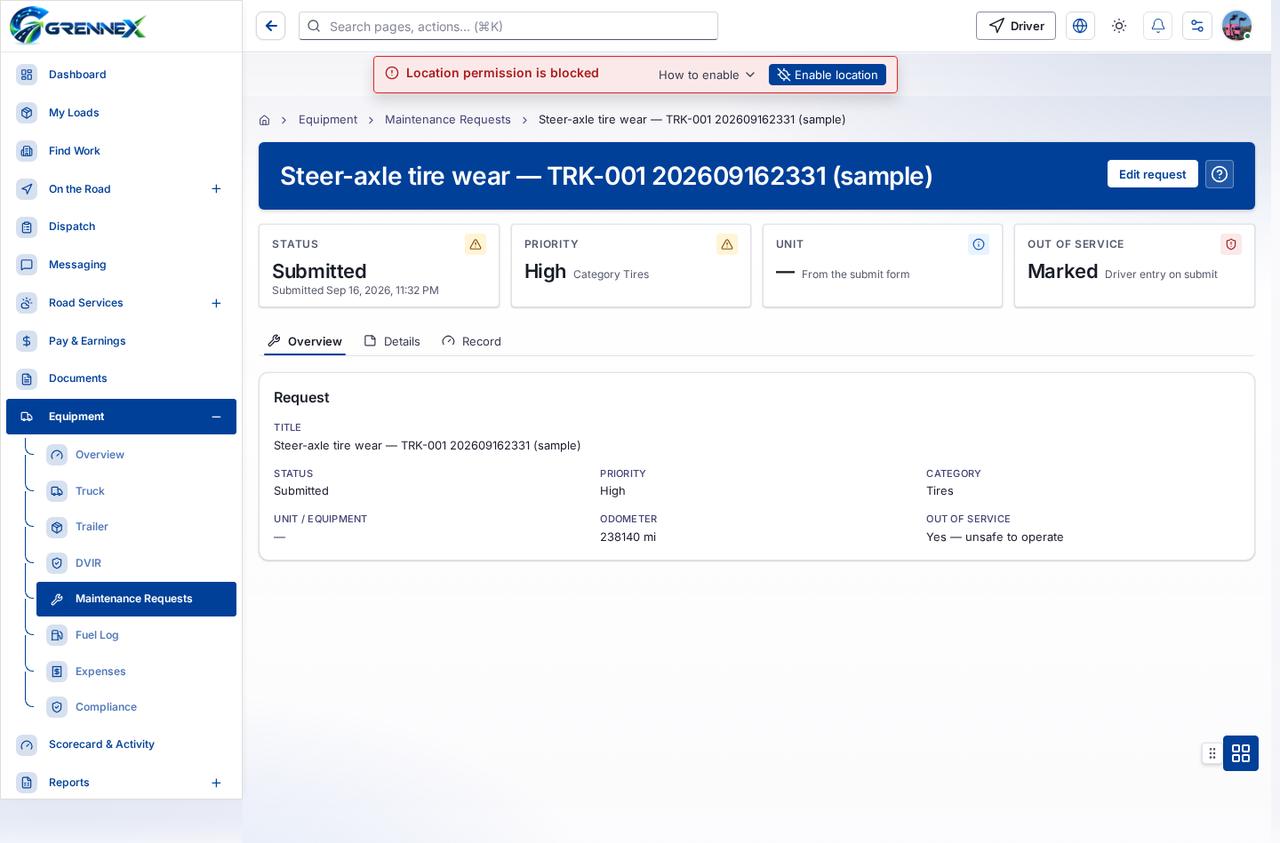Open the user avatar menu

(x=1237, y=26)
